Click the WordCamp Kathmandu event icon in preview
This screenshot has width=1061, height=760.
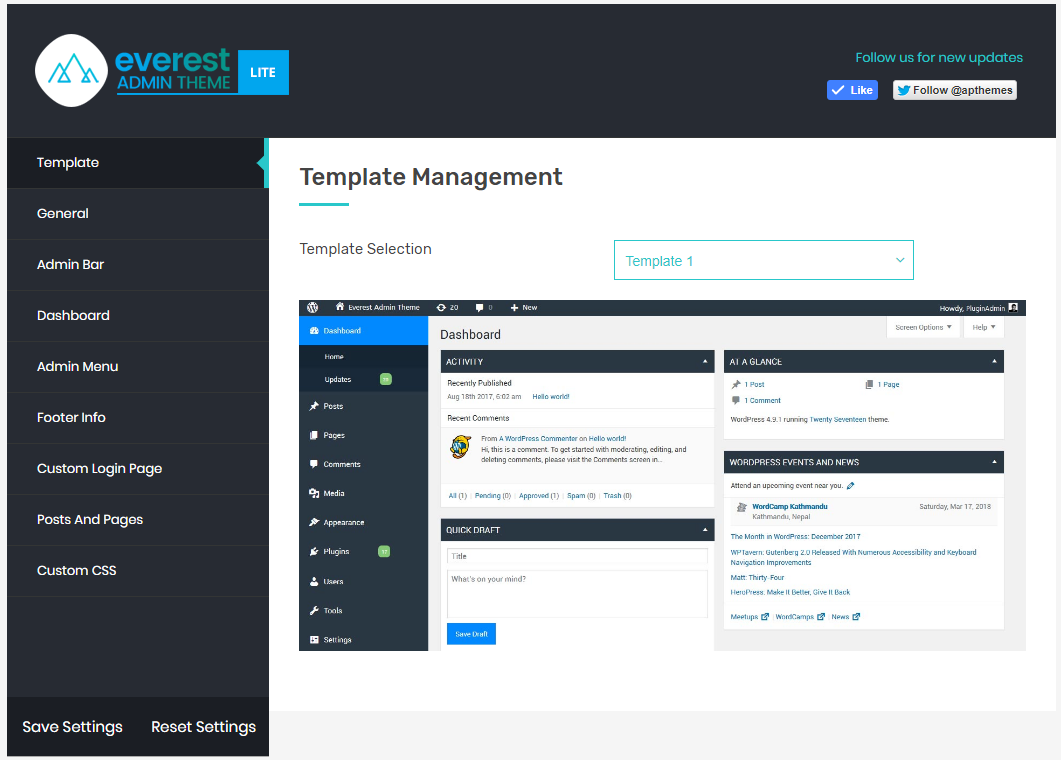(742, 507)
